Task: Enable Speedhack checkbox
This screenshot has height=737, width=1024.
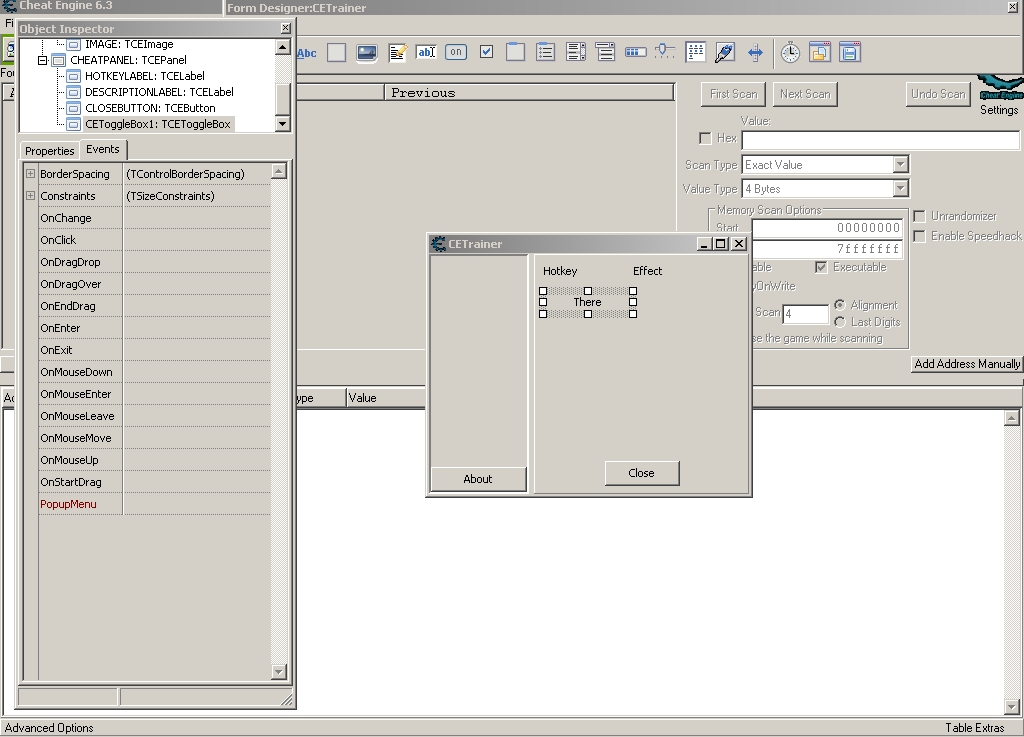Action: 919,237
